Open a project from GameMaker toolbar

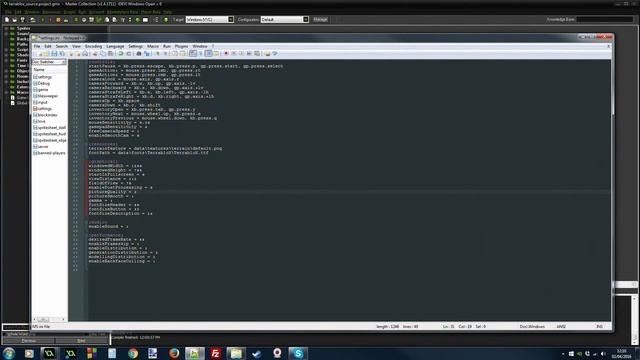15,20
